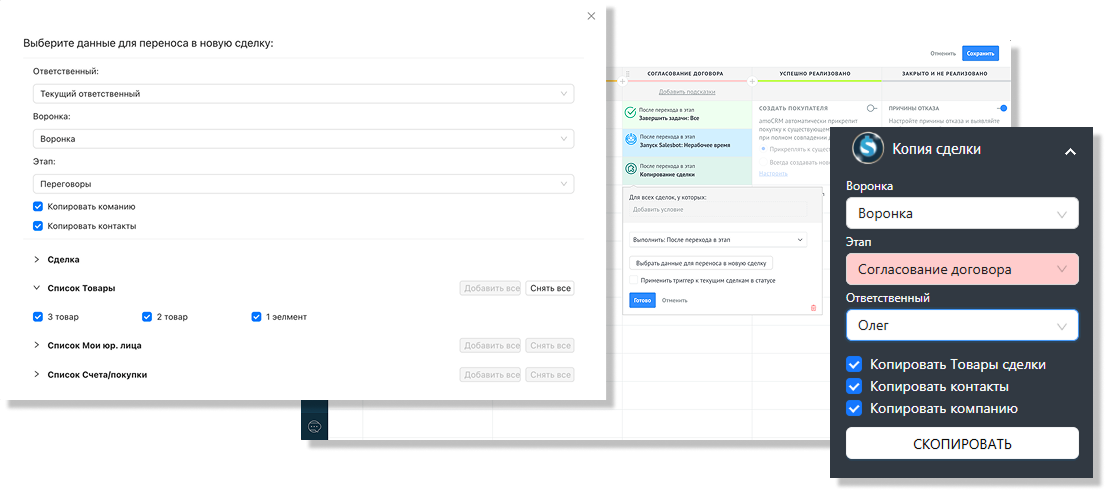The width and height of the screenshot is (1105, 490).
Task: Open the Этап dropdown showing Переговоры
Action: (x=303, y=184)
